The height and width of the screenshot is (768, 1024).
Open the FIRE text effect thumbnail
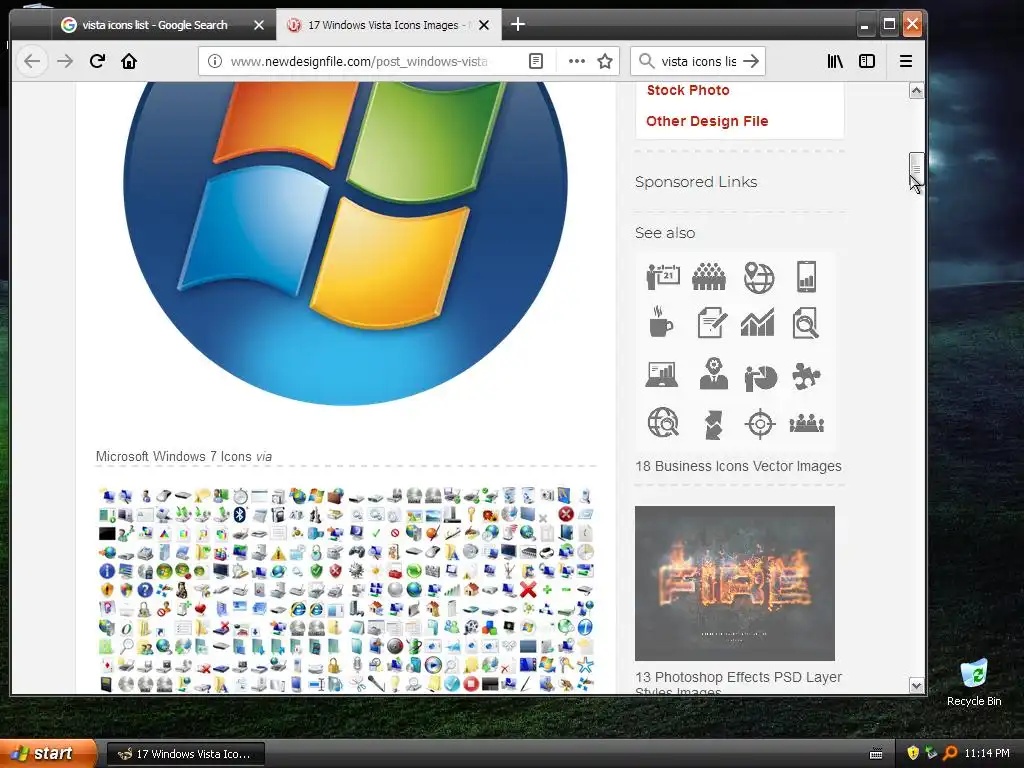point(735,583)
